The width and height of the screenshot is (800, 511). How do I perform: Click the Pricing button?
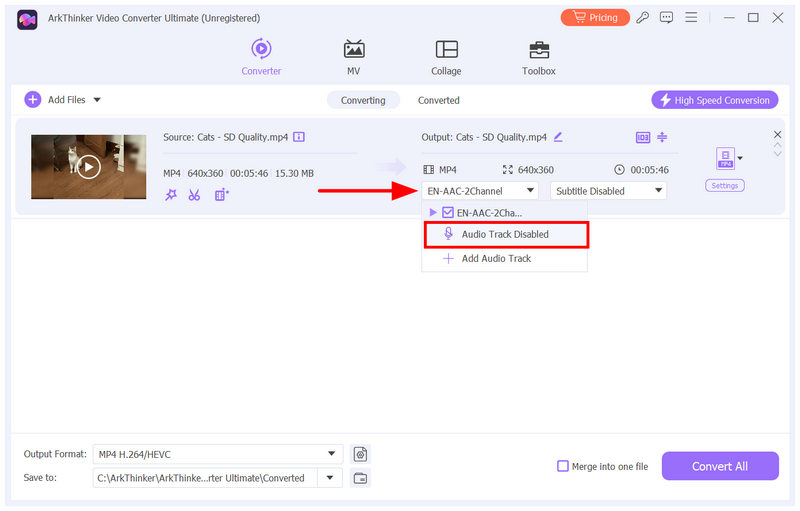click(x=595, y=18)
